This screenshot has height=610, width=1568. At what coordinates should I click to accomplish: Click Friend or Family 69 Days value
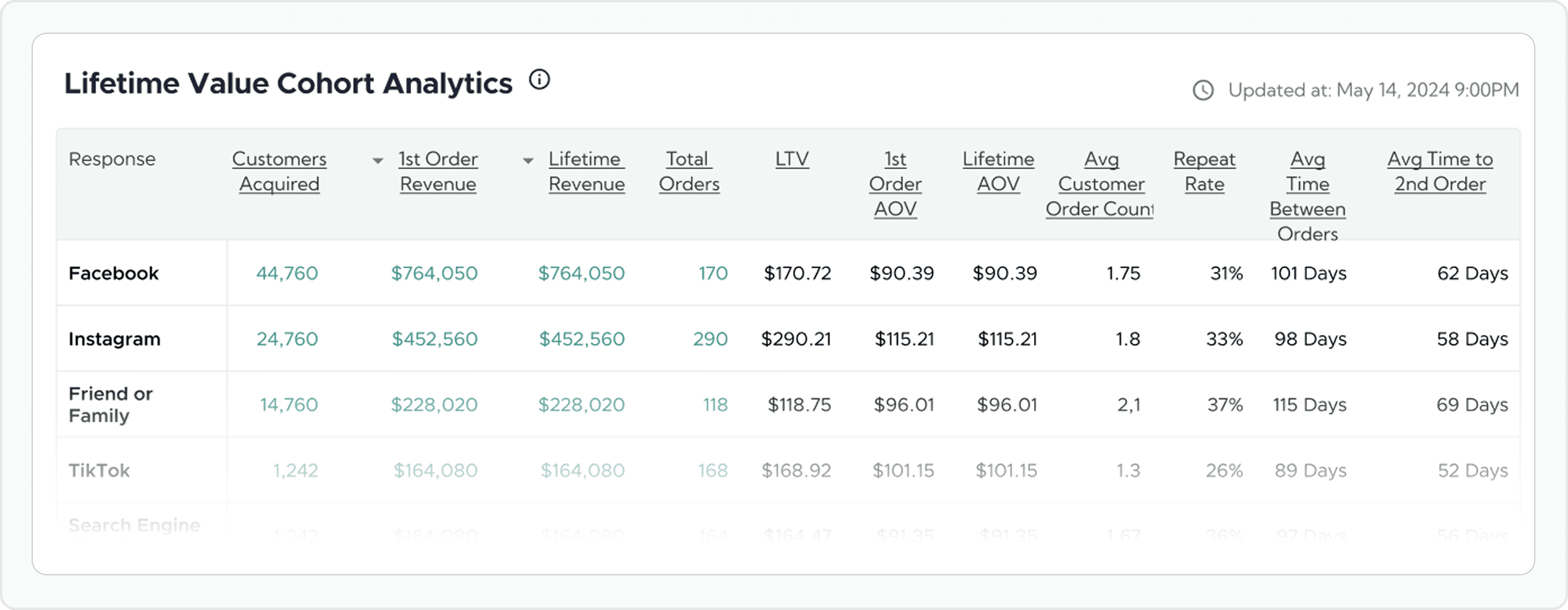click(x=1473, y=405)
